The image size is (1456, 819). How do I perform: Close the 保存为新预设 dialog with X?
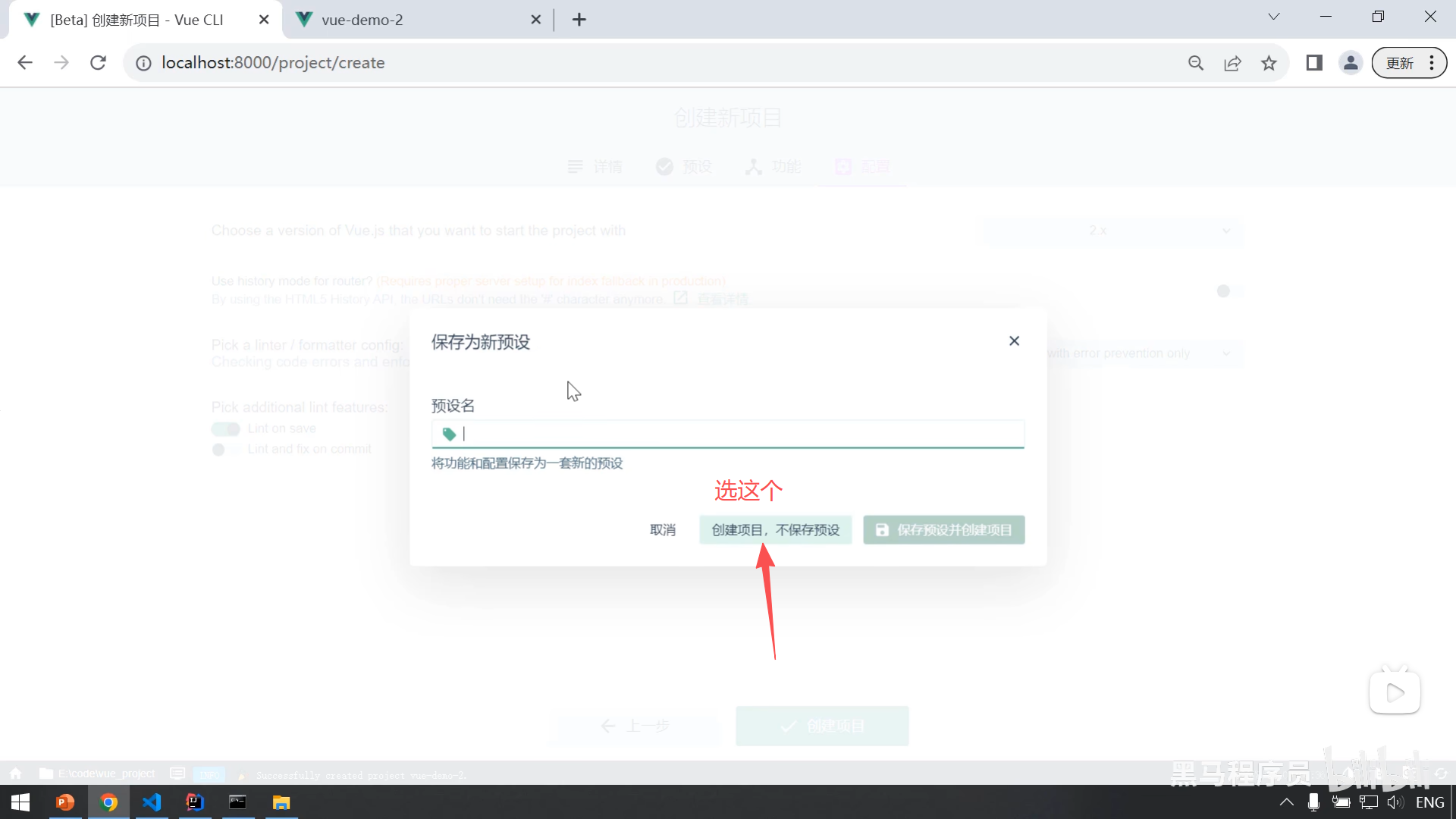point(1014,341)
